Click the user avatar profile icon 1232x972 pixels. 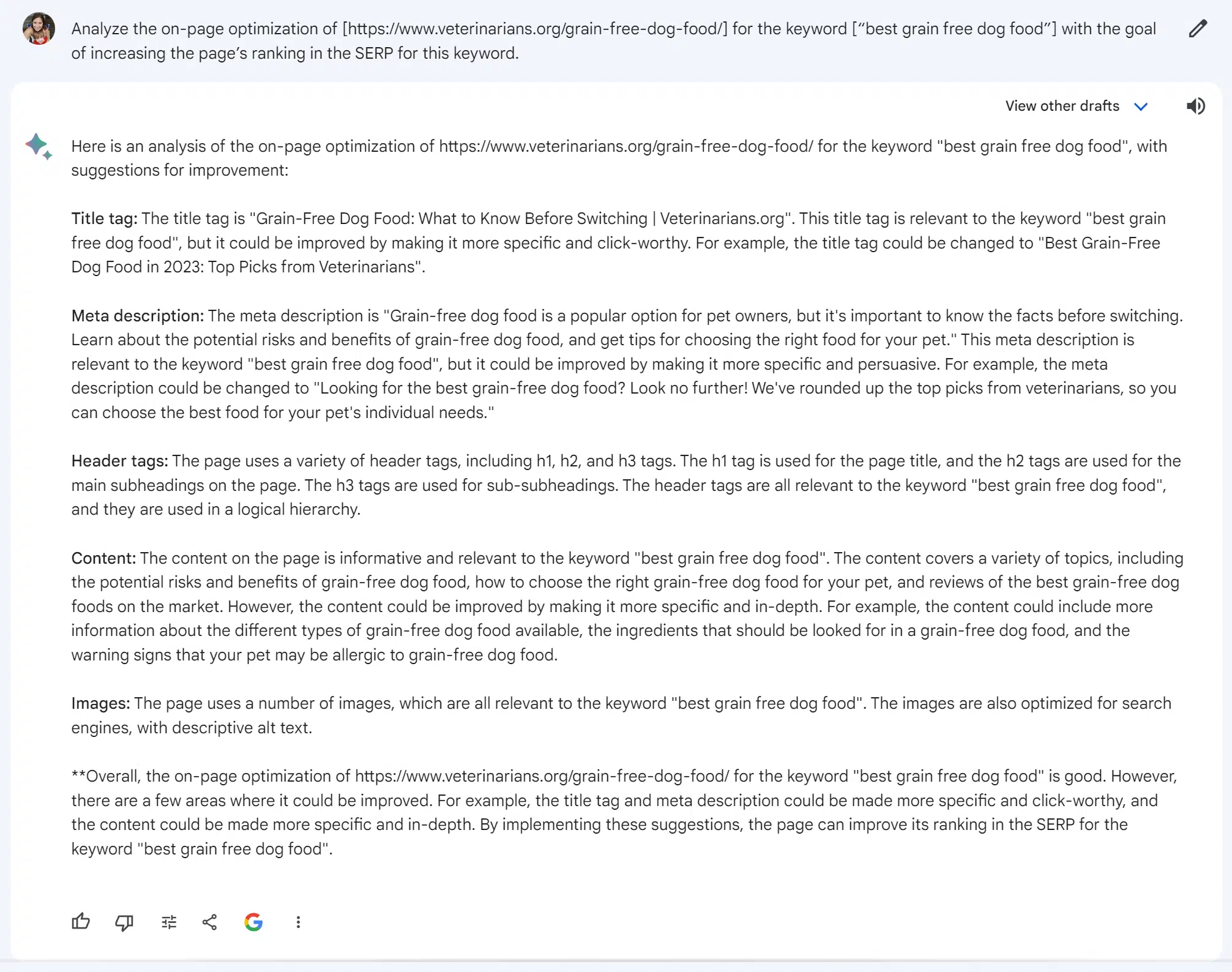point(41,30)
